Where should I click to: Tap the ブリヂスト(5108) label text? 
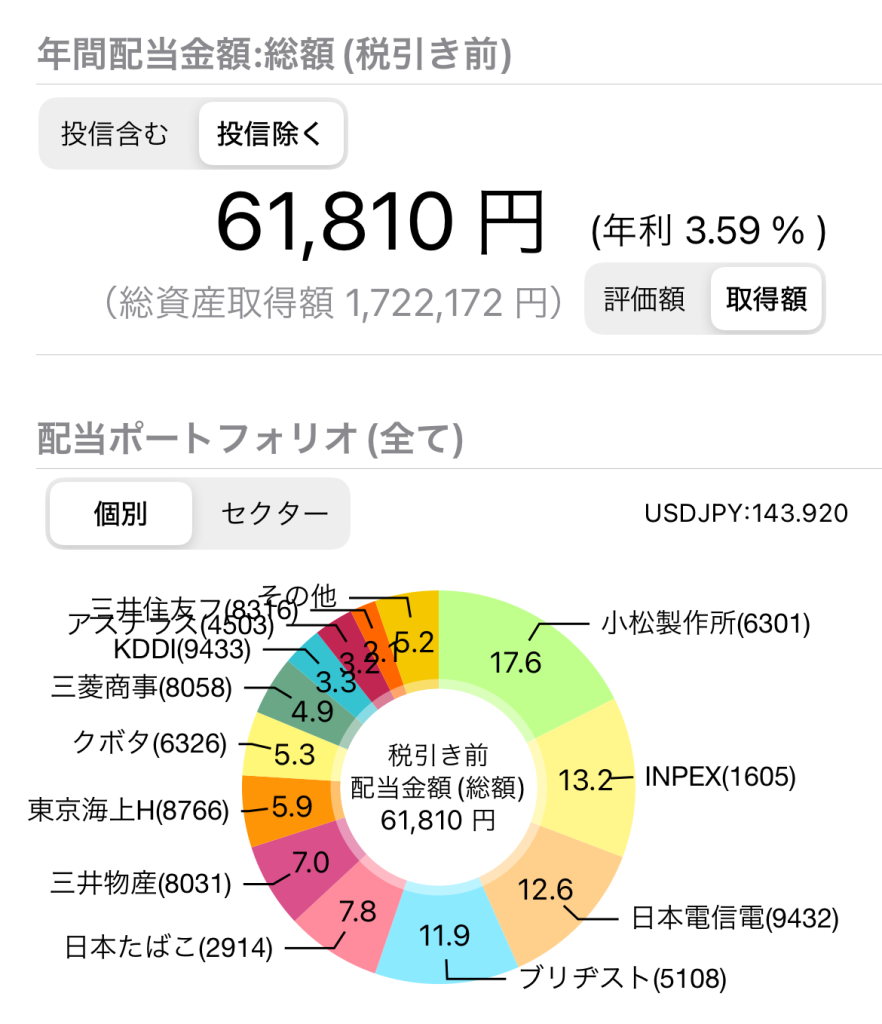pos(622,977)
